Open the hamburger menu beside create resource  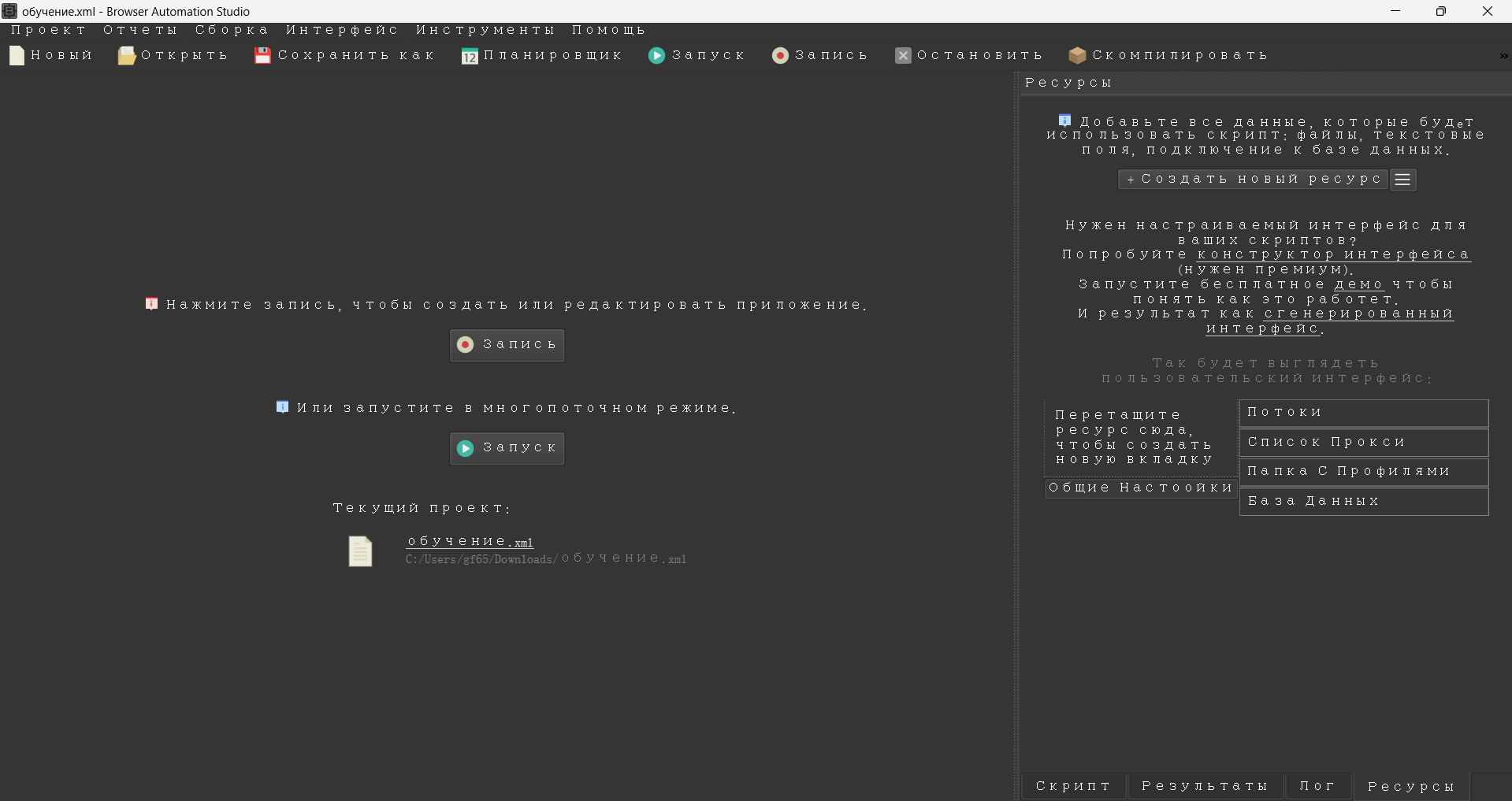point(1402,180)
